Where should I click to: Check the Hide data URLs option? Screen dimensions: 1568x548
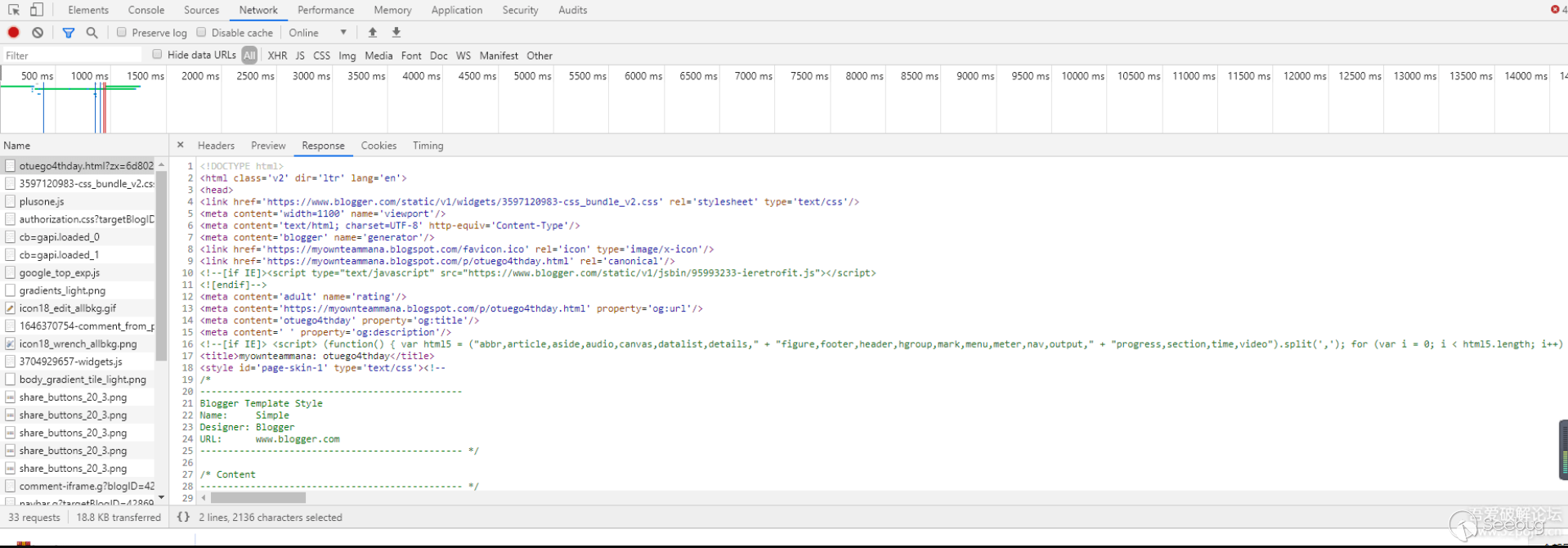coord(157,55)
